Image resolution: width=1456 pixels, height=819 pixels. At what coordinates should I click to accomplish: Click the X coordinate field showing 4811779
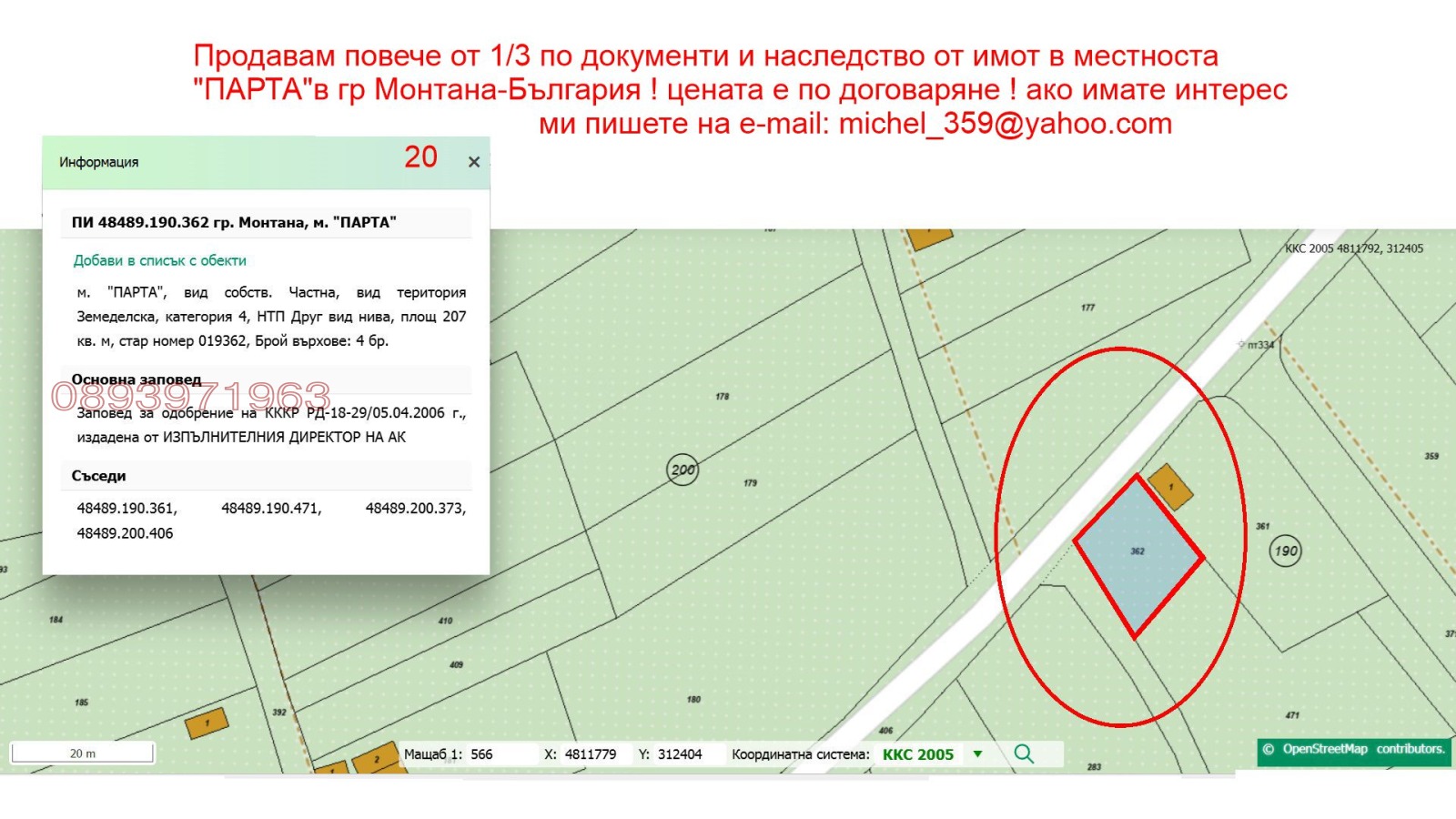coord(590,753)
